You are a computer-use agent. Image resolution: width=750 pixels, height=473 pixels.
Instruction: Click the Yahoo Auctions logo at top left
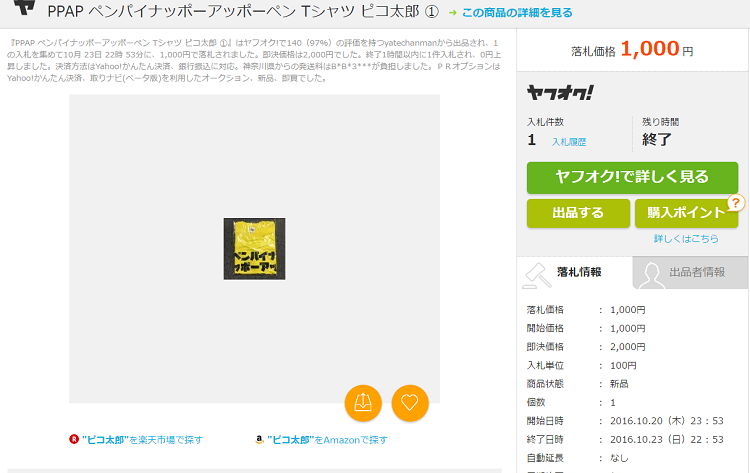(24, 8)
